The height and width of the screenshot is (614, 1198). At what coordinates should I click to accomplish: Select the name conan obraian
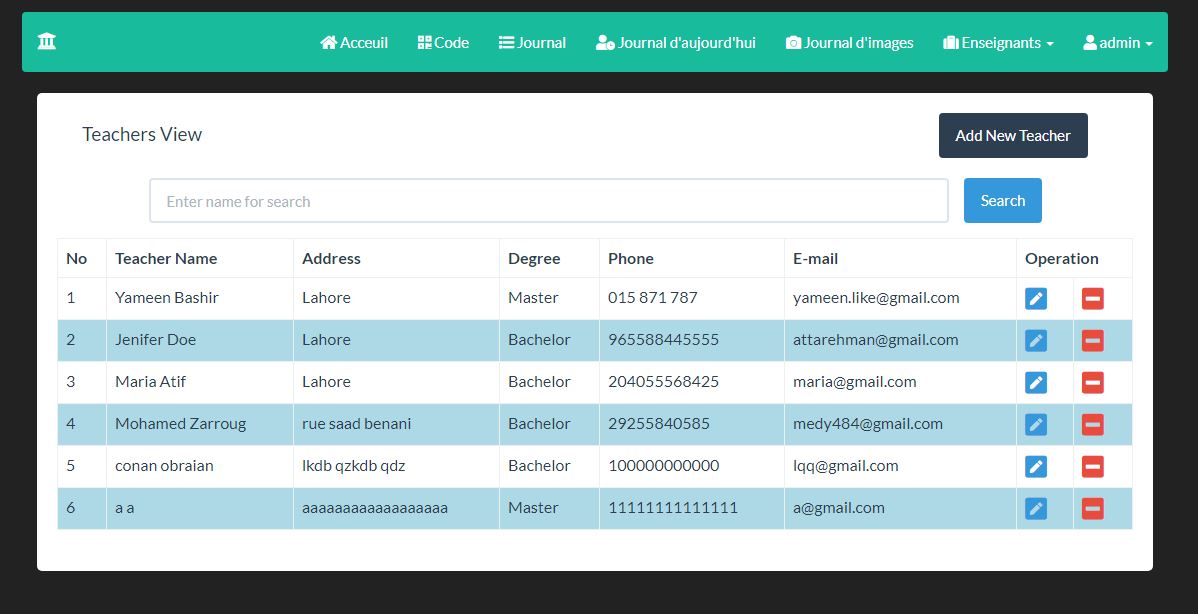coord(164,466)
